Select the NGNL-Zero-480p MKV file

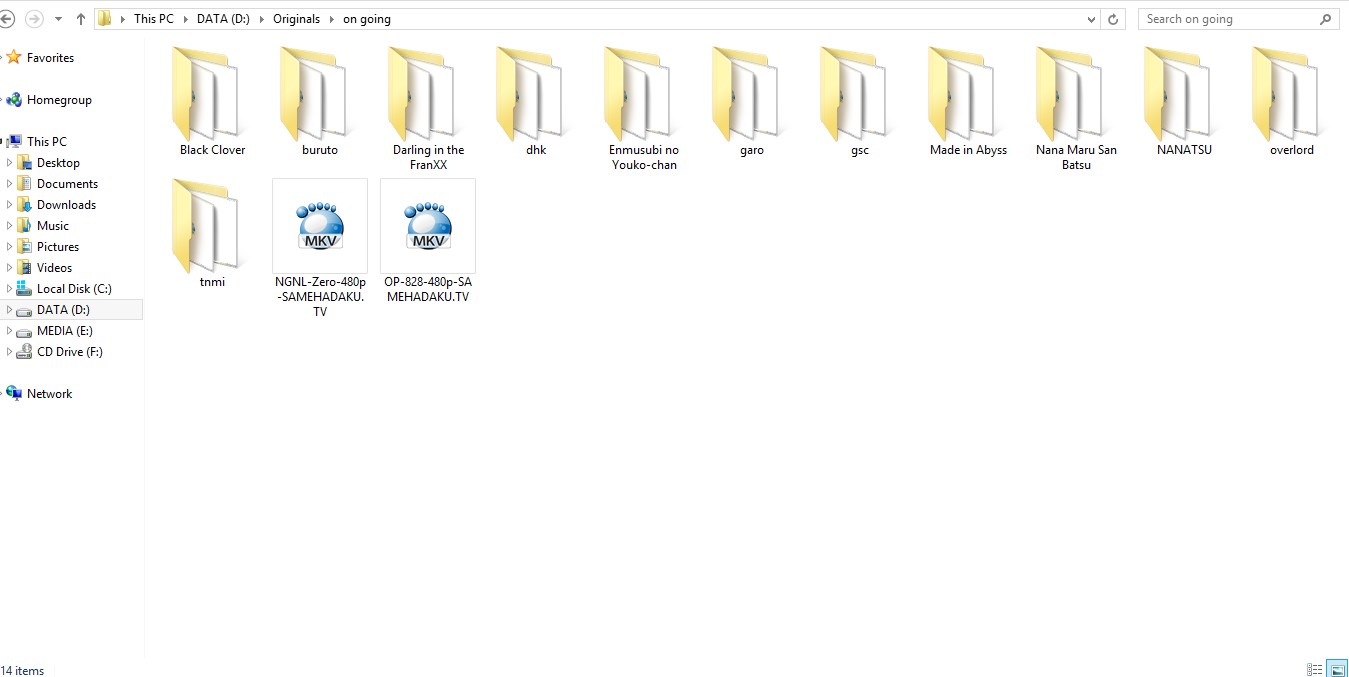click(320, 249)
